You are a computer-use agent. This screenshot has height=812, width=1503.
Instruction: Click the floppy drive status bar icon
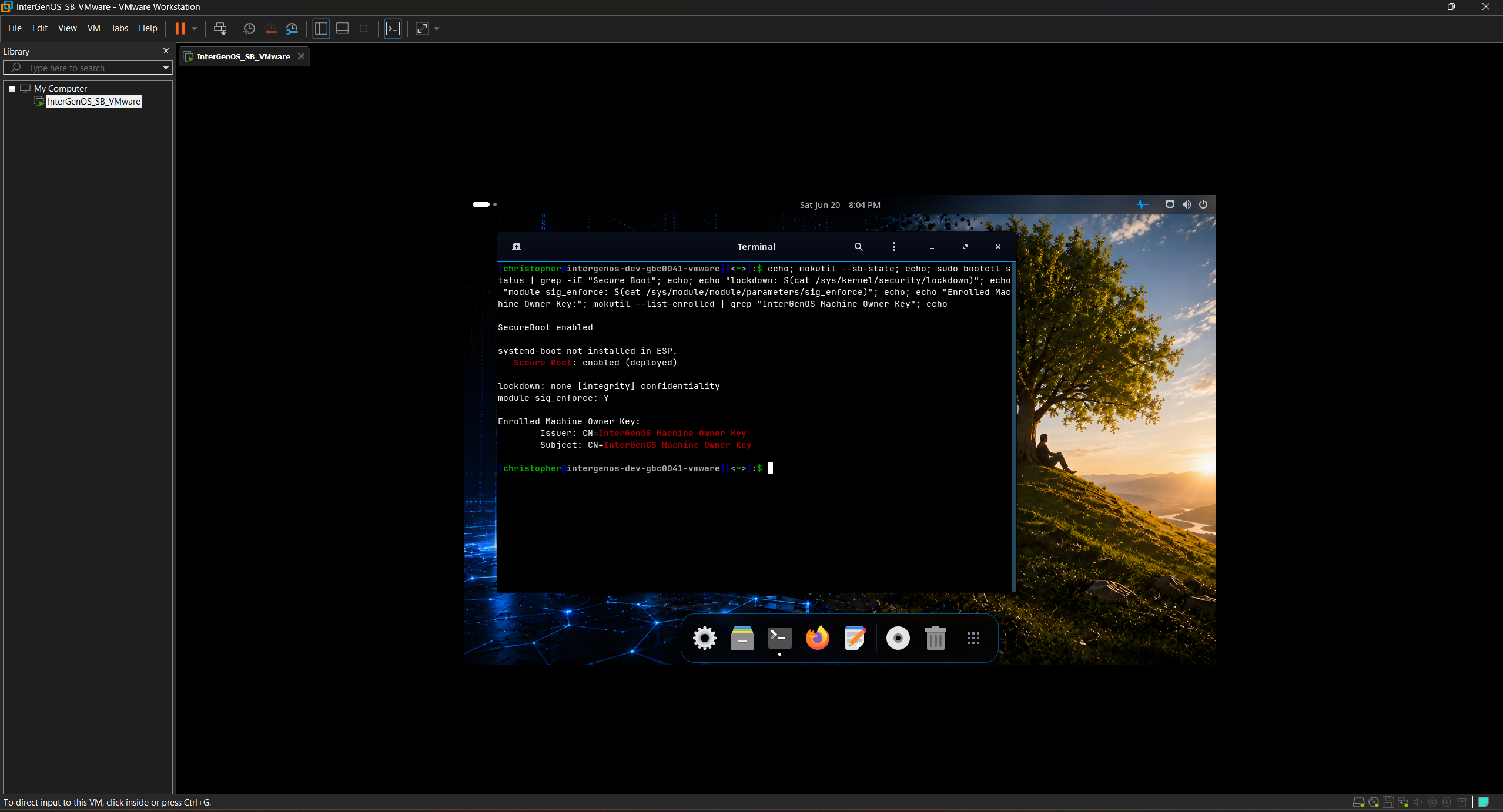1388,802
